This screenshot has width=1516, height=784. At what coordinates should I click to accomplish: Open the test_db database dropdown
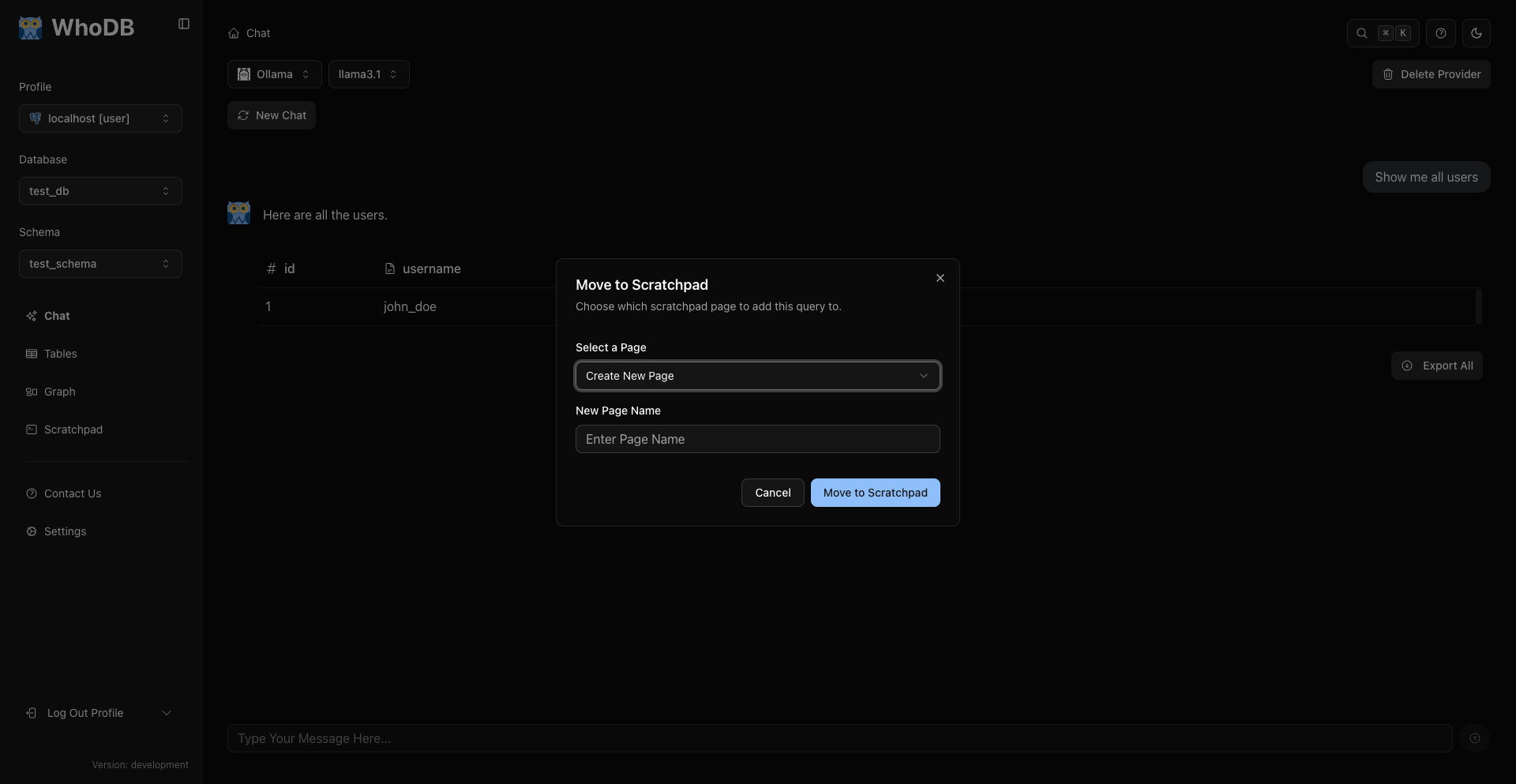100,191
